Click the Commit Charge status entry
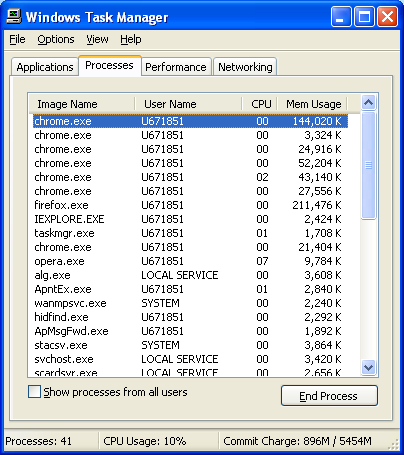The image size is (404, 455). coord(297,441)
